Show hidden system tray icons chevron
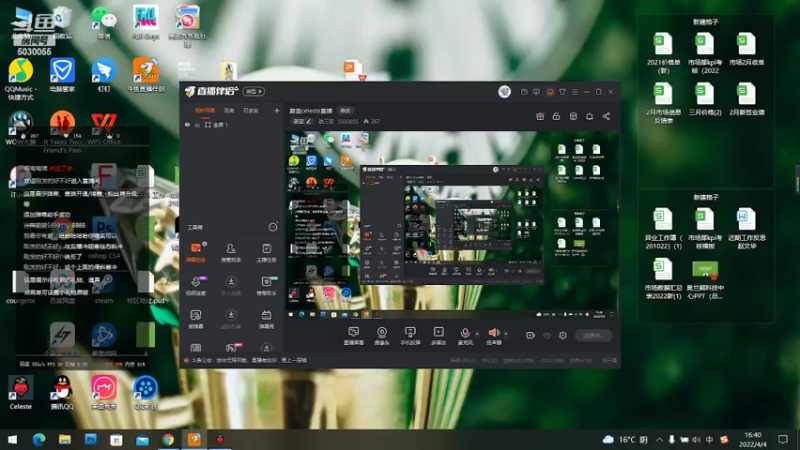 pyautogui.click(x=659, y=439)
